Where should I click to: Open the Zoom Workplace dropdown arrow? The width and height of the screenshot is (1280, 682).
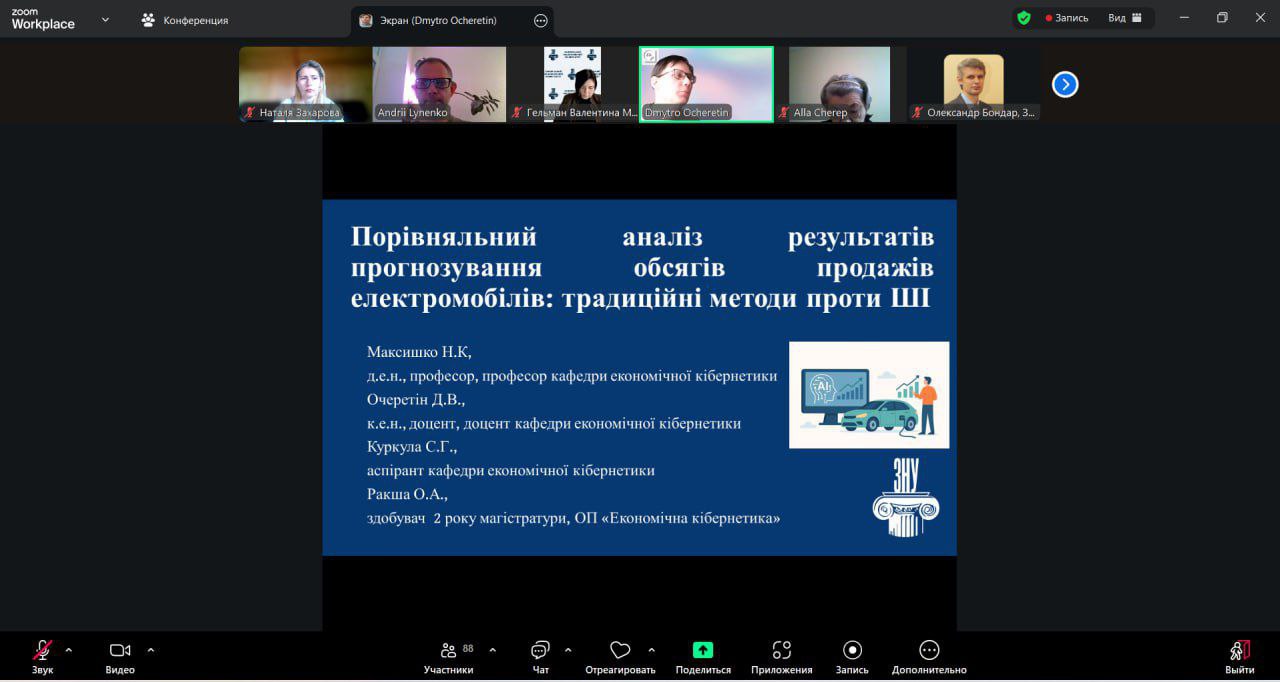tap(105, 19)
